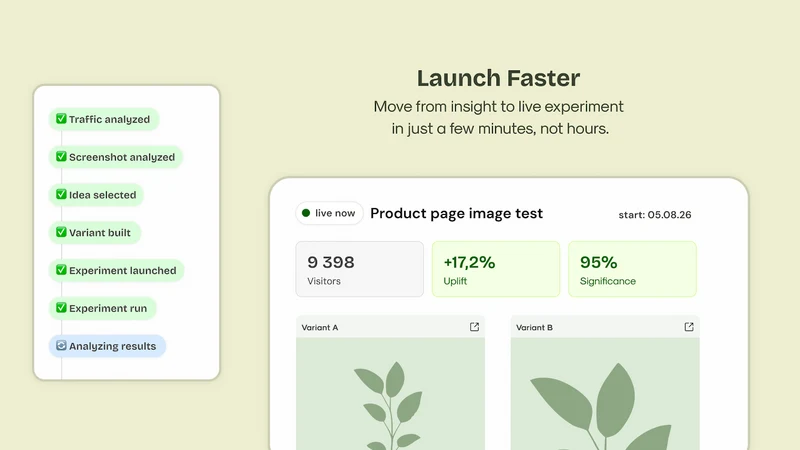
Task: Click the Uplift caption
Action: (x=455, y=281)
